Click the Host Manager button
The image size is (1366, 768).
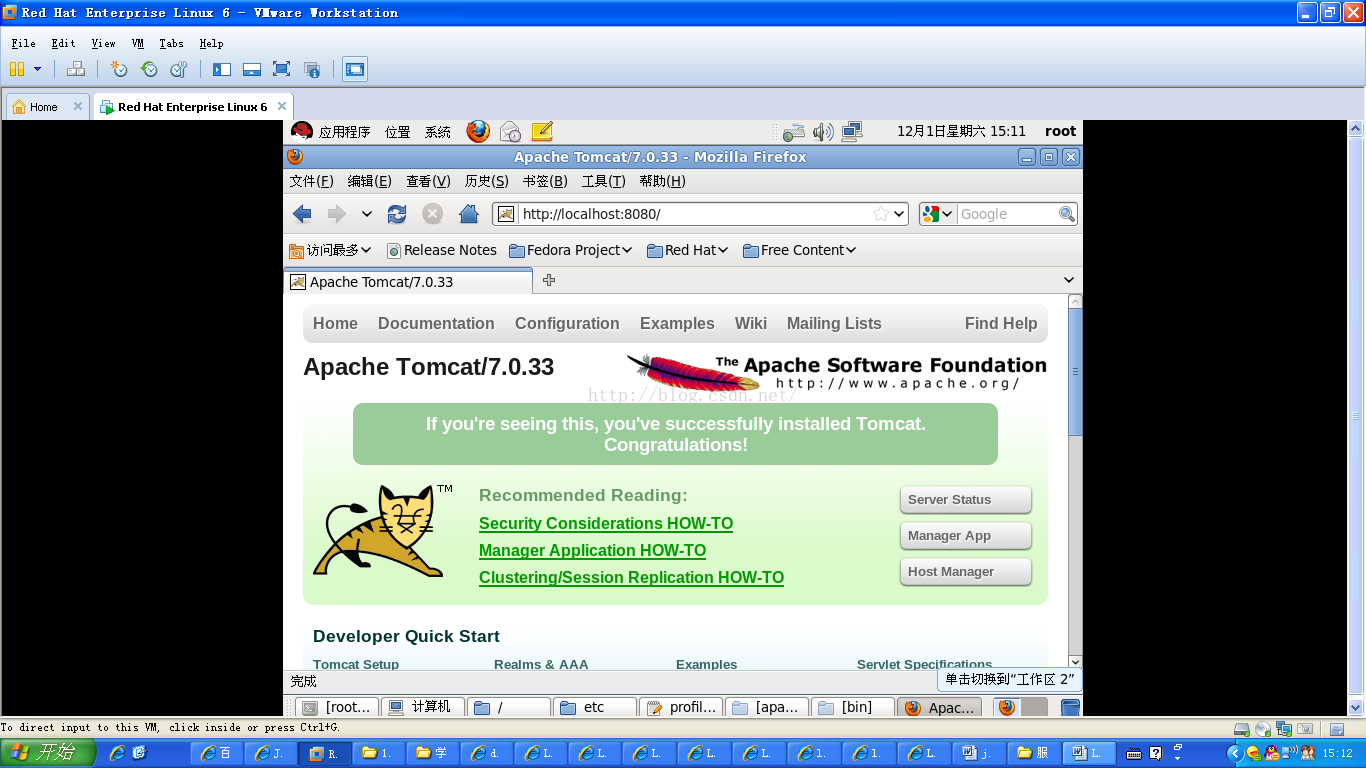(x=965, y=572)
